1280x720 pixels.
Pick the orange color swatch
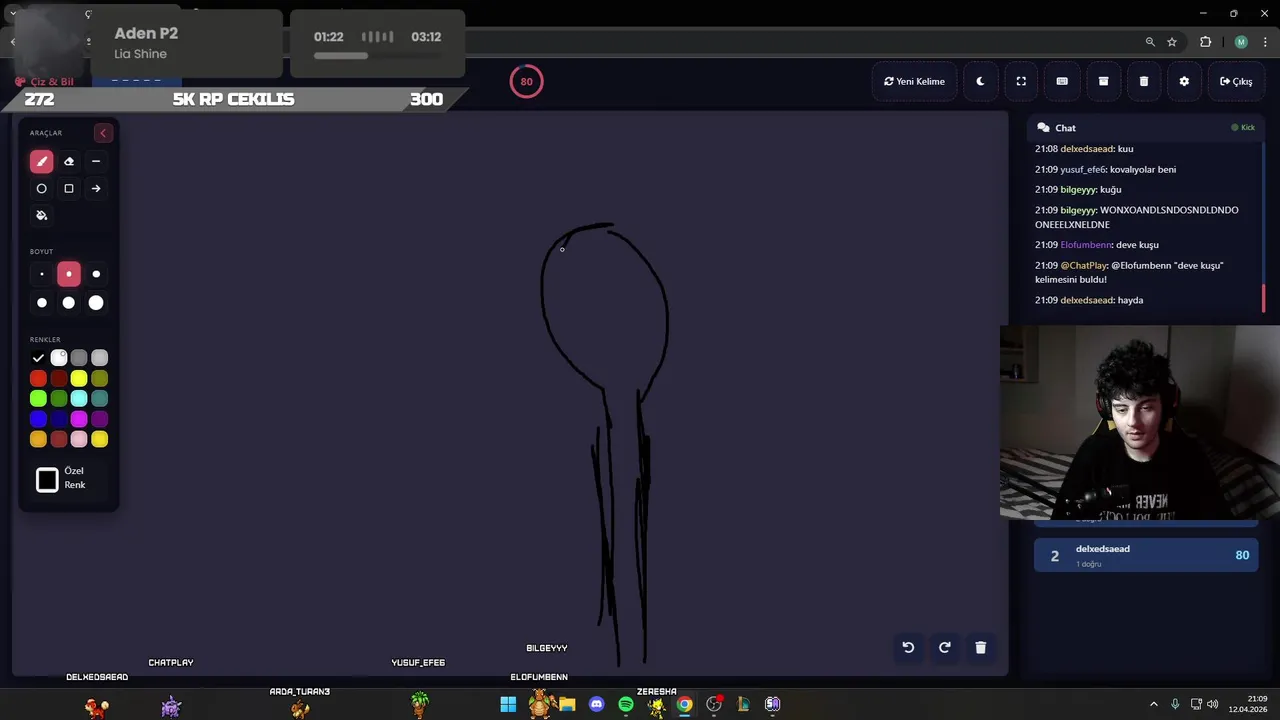pyautogui.click(x=38, y=439)
